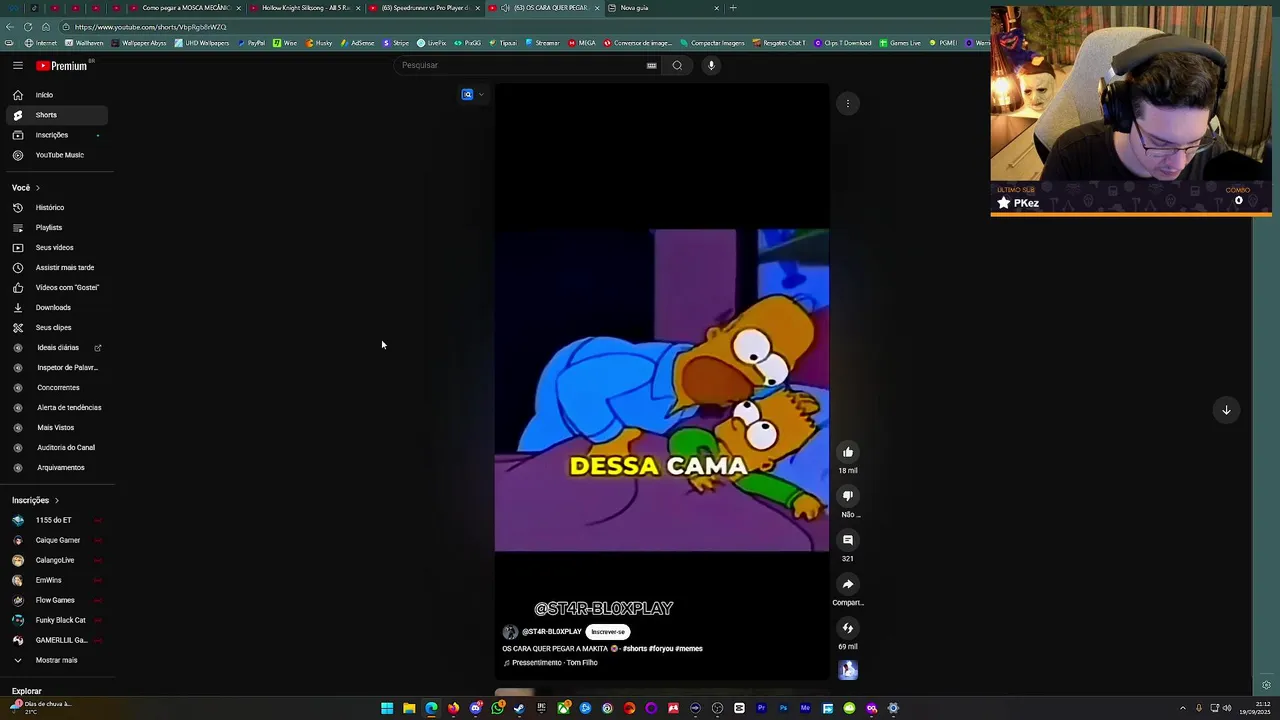
Task: Open Ideais diárias extension link
Action: click(57, 348)
